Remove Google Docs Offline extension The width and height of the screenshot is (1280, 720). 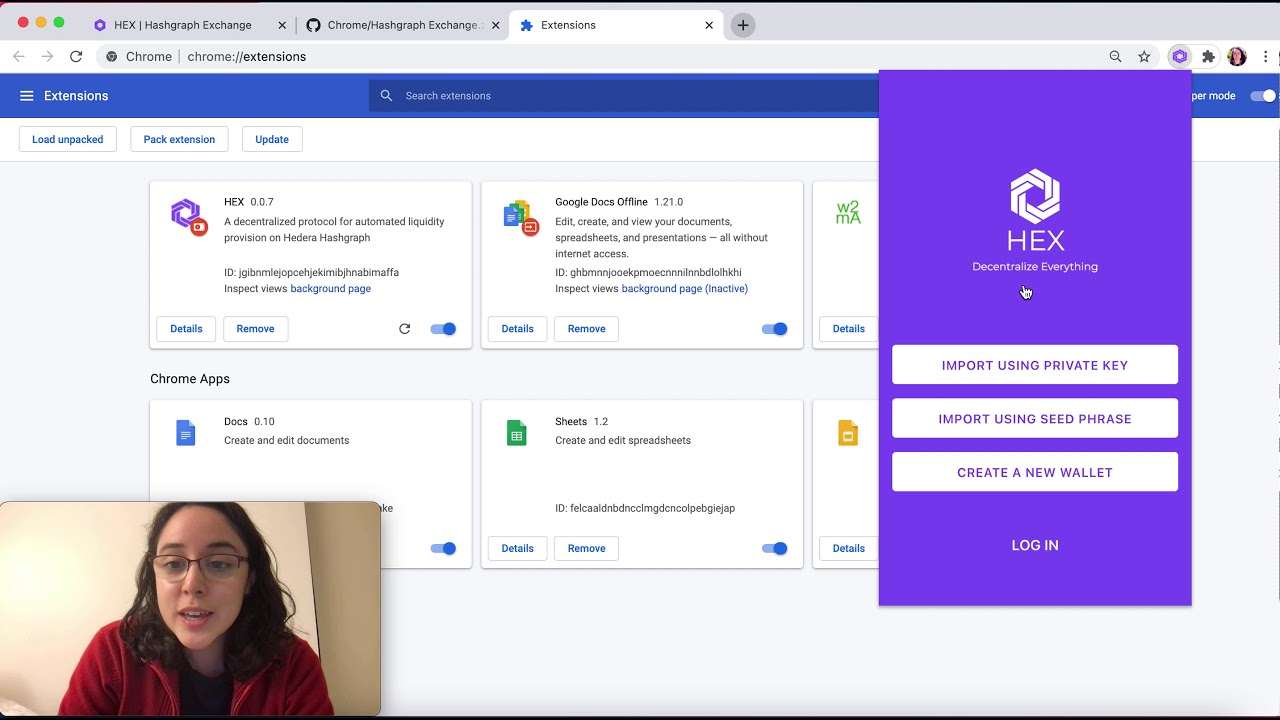[x=586, y=329]
